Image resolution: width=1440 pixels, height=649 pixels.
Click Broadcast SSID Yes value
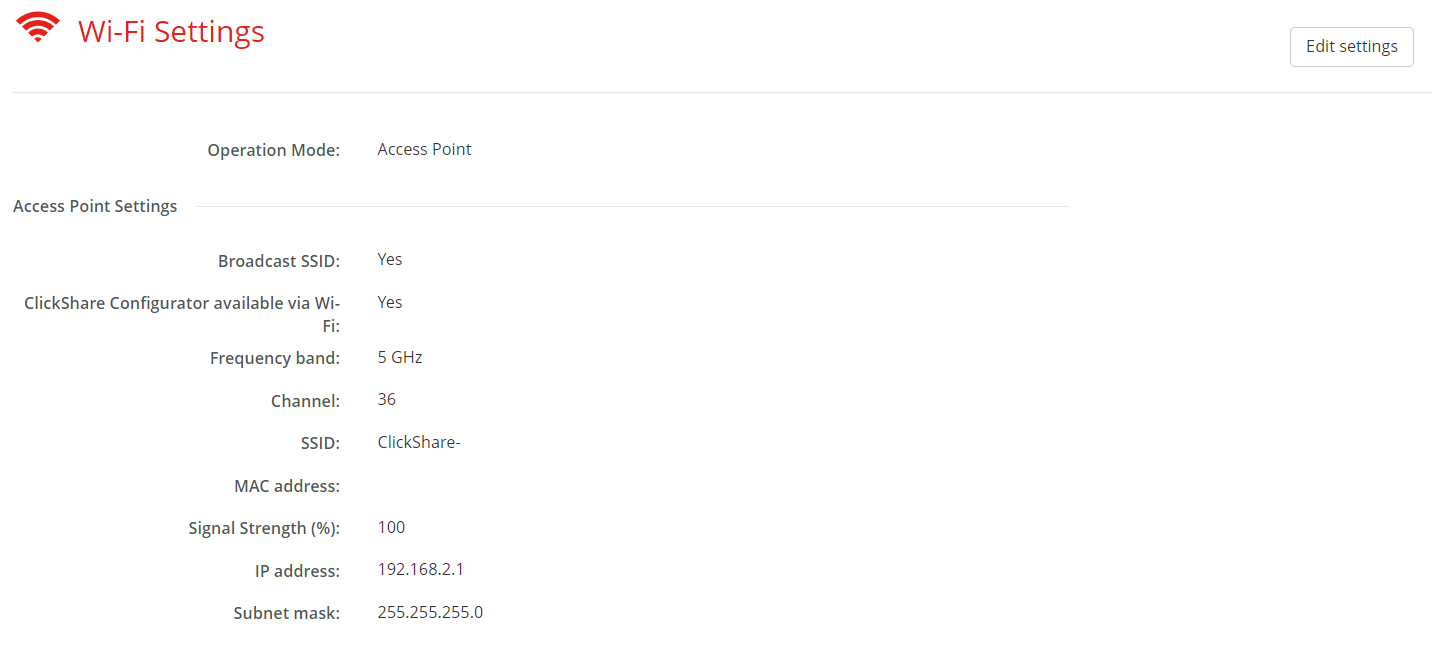tap(390, 259)
